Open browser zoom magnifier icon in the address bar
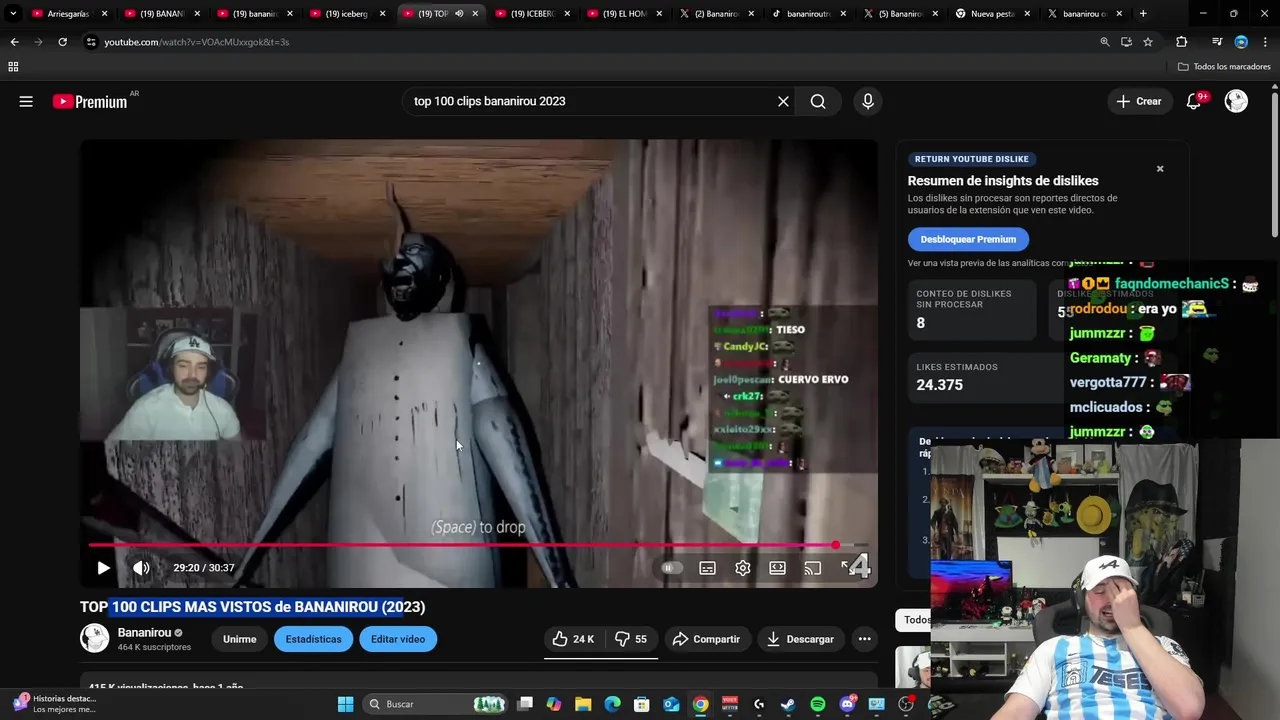The height and width of the screenshot is (720, 1280). point(1105,42)
